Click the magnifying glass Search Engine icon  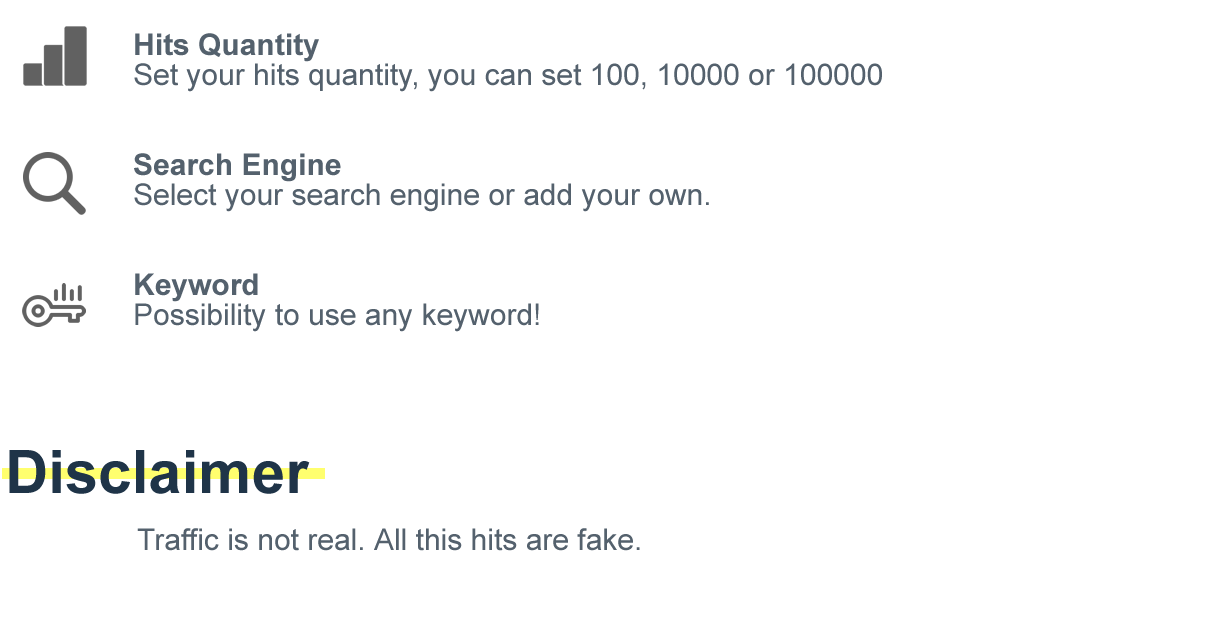point(53,182)
